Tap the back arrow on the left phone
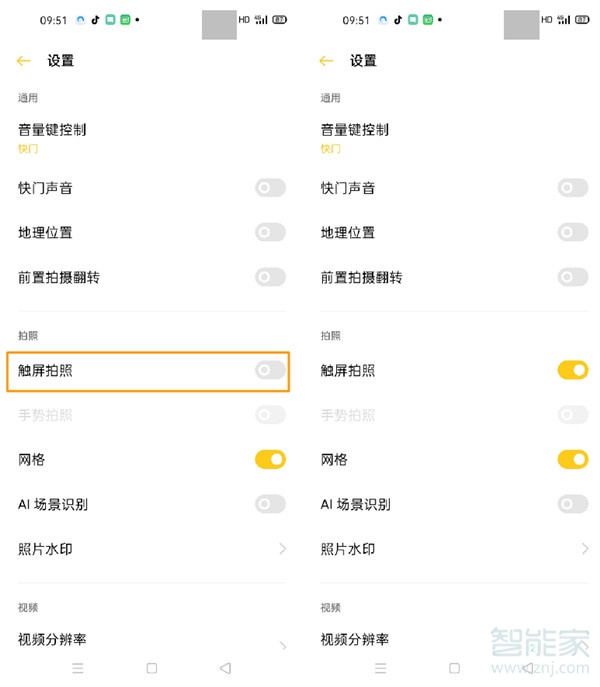 [24, 61]
